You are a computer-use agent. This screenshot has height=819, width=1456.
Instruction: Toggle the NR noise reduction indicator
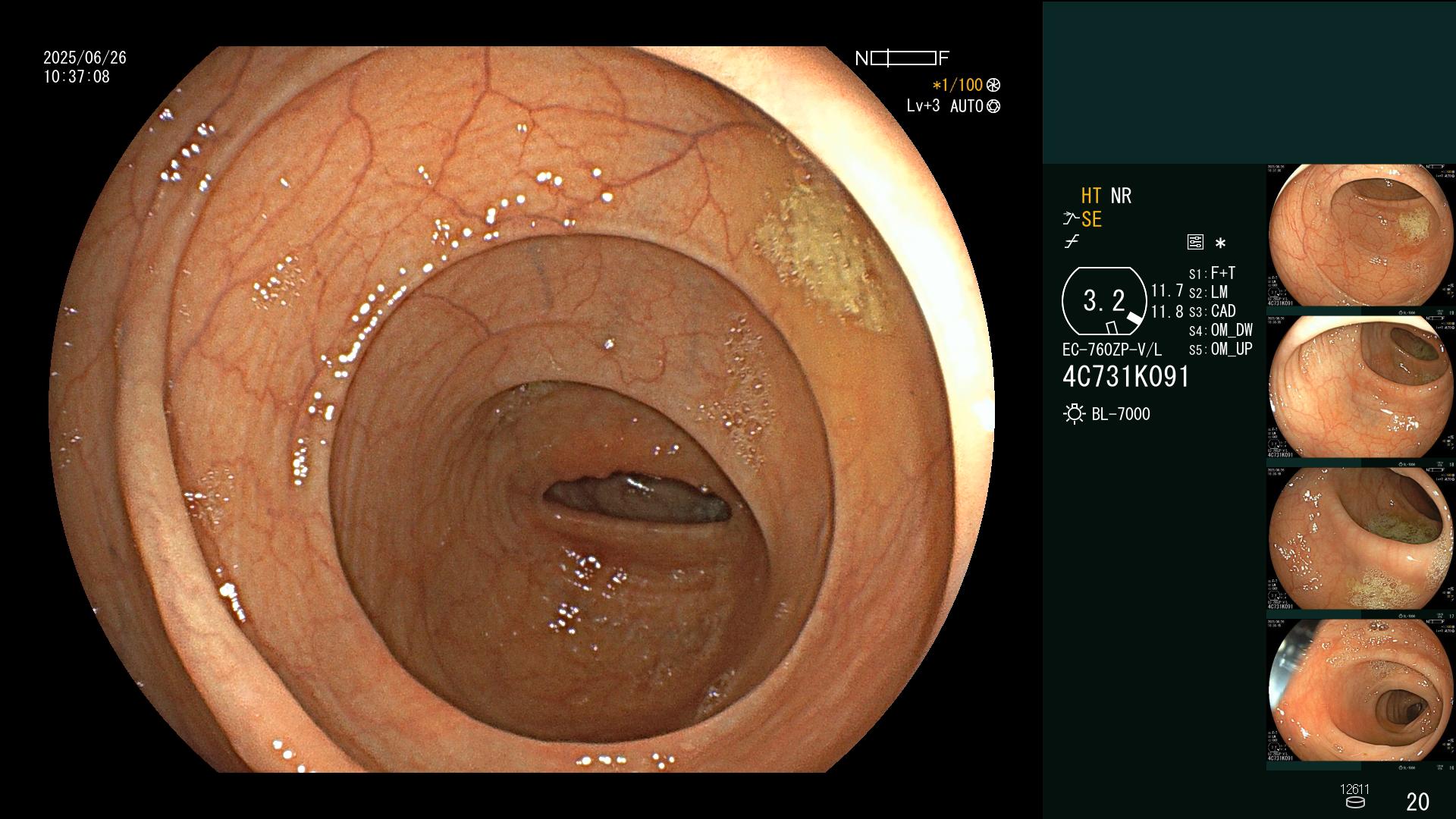1121,196
